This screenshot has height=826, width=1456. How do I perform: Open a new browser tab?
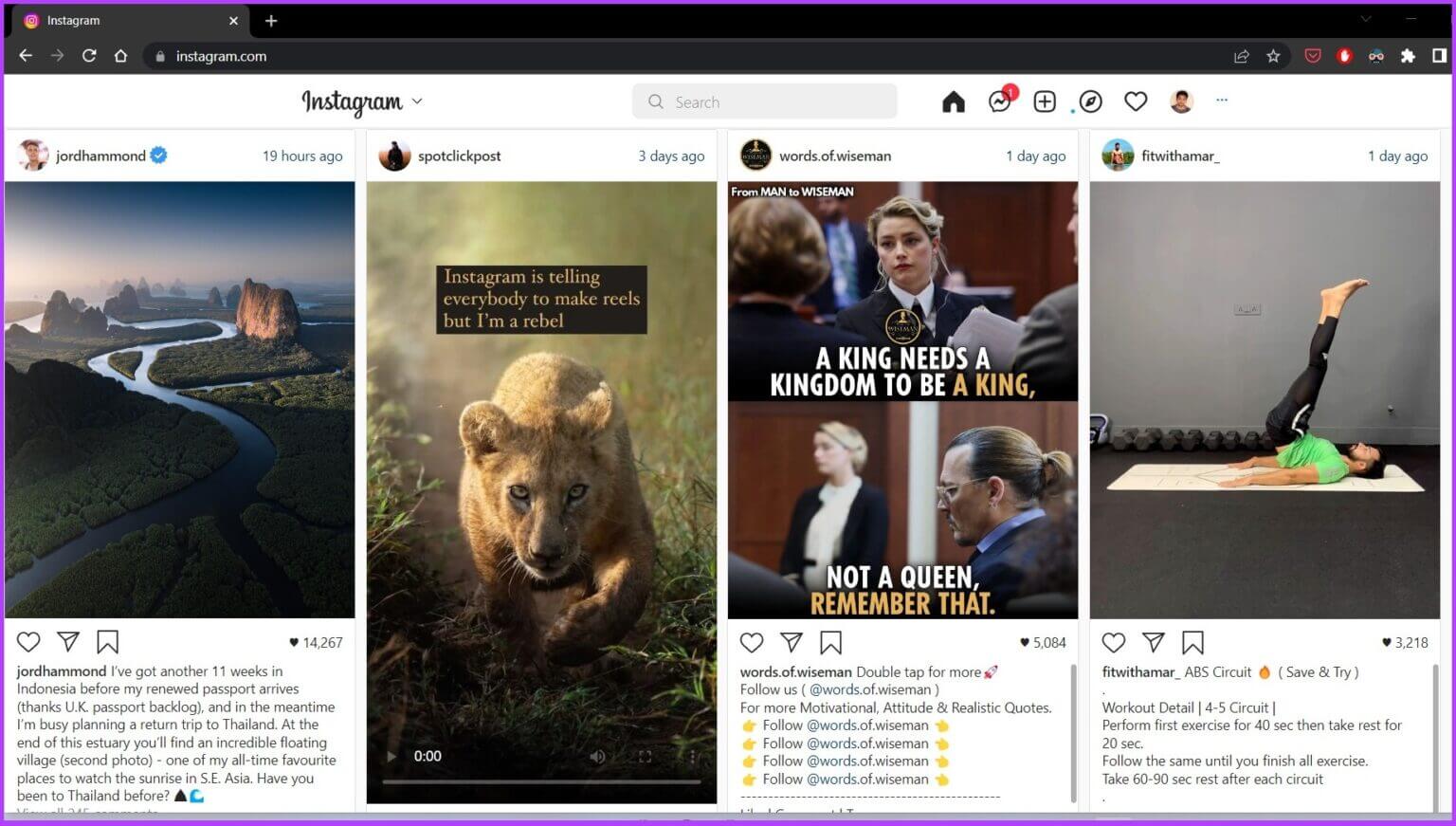pyautogui.click(x=271, y=20)
